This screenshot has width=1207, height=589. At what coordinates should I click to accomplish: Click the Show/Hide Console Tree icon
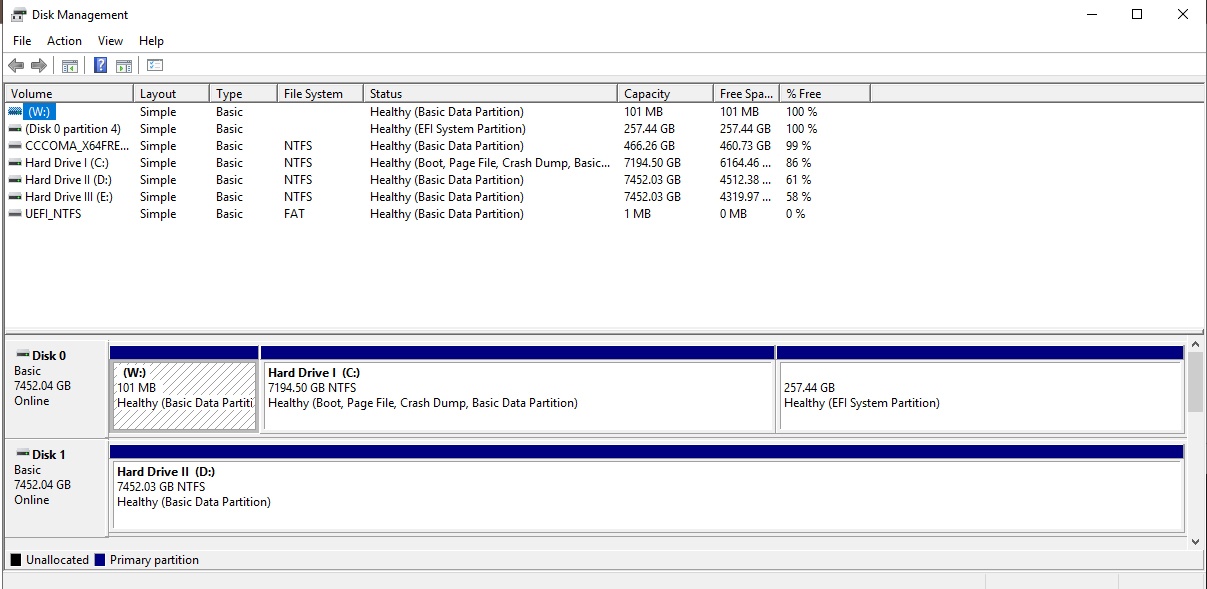tap(70, 66)
